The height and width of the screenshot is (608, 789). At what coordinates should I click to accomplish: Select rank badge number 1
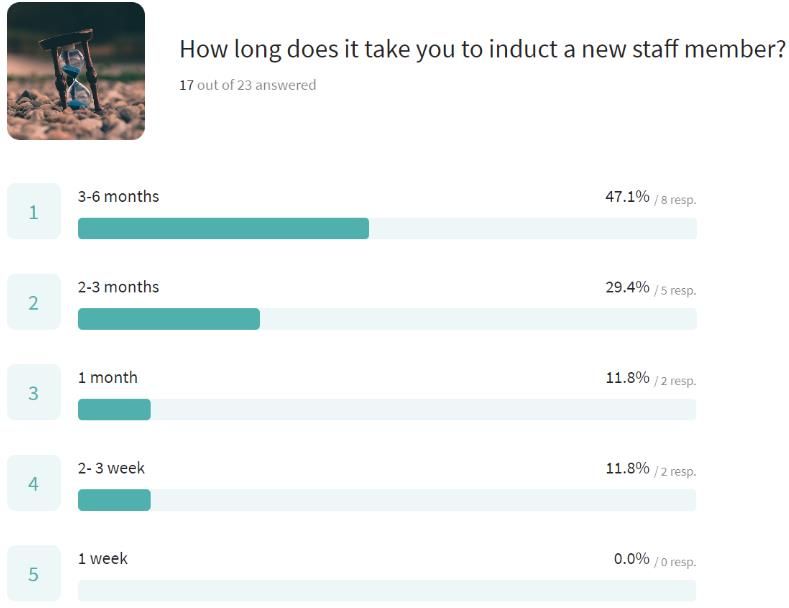coord(34,211)
